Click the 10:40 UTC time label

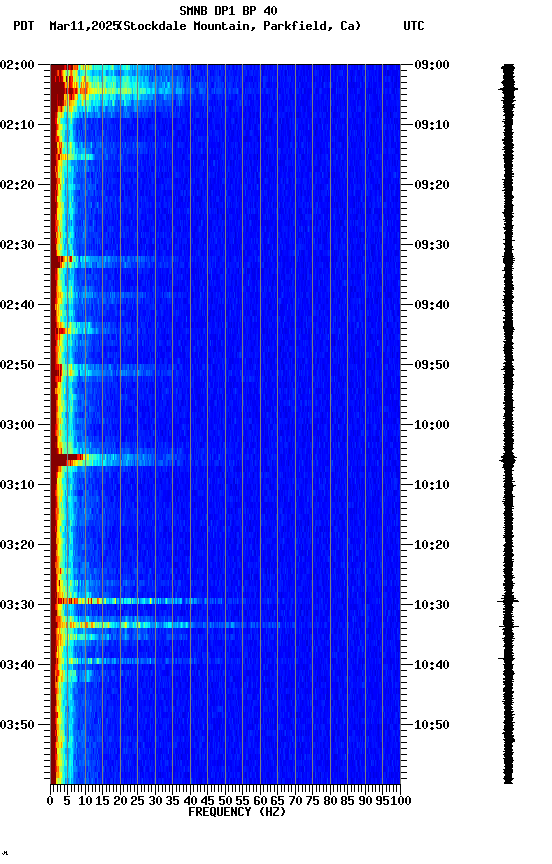click(x=432, y=665)
